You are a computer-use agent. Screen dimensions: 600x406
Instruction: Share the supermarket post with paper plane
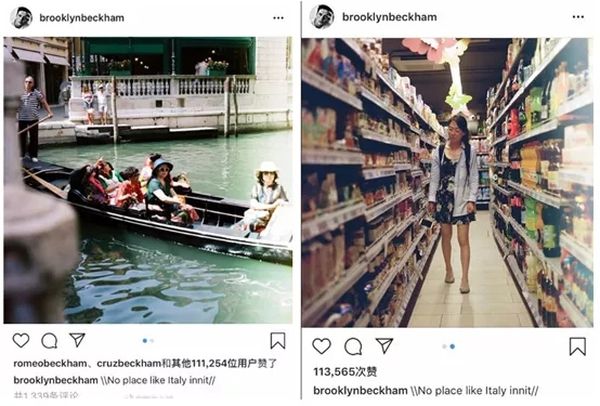coord(385,346)
